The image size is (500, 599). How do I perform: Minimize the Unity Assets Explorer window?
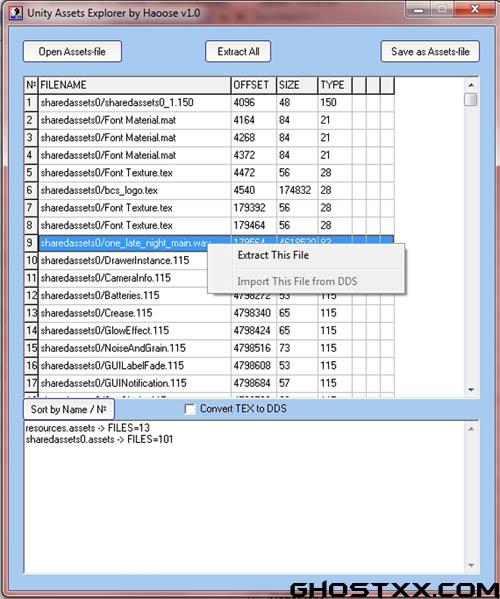click(419, 10)
